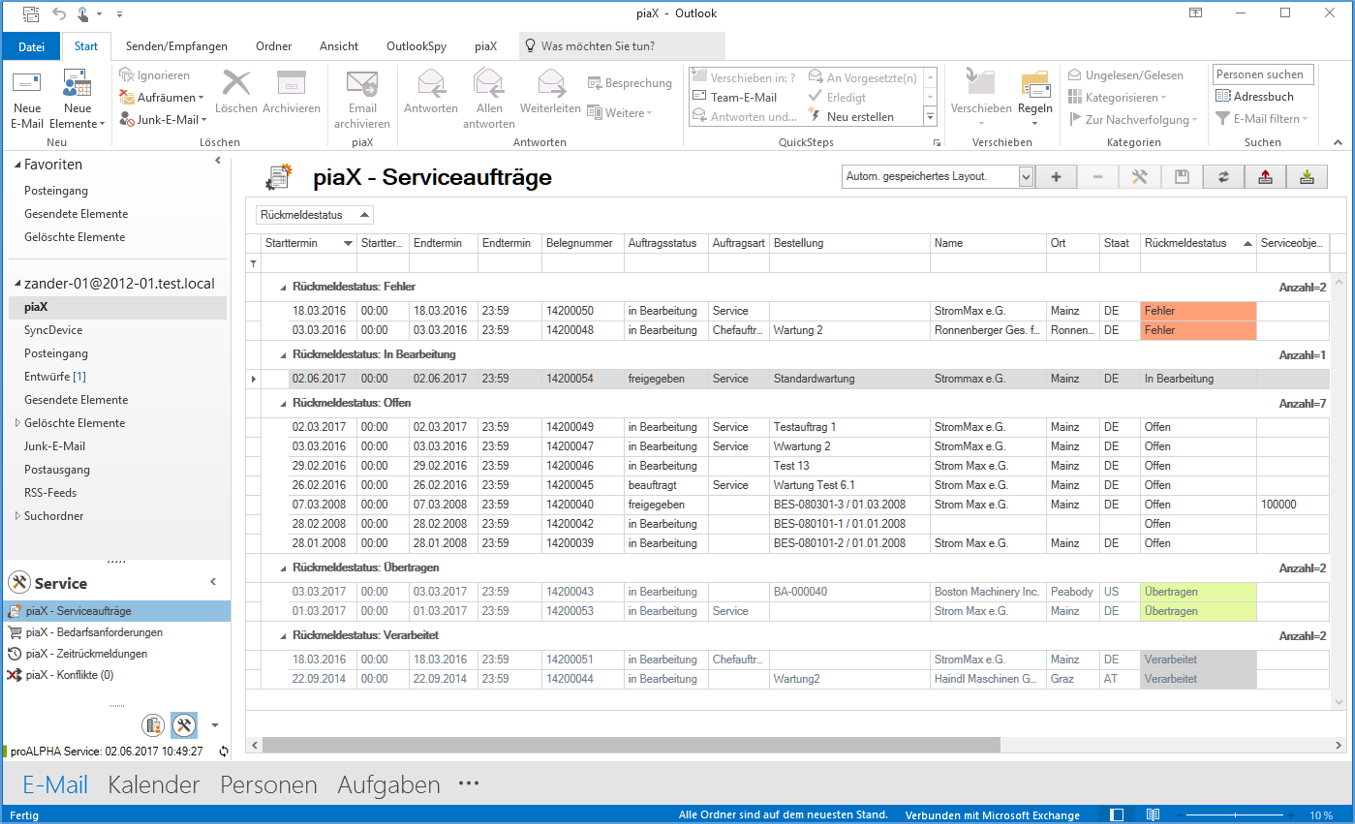This screenshot has width=1355, height=824.
Task: Click the sync icon beside the proALPHA Service status
Action: [223, 751]
